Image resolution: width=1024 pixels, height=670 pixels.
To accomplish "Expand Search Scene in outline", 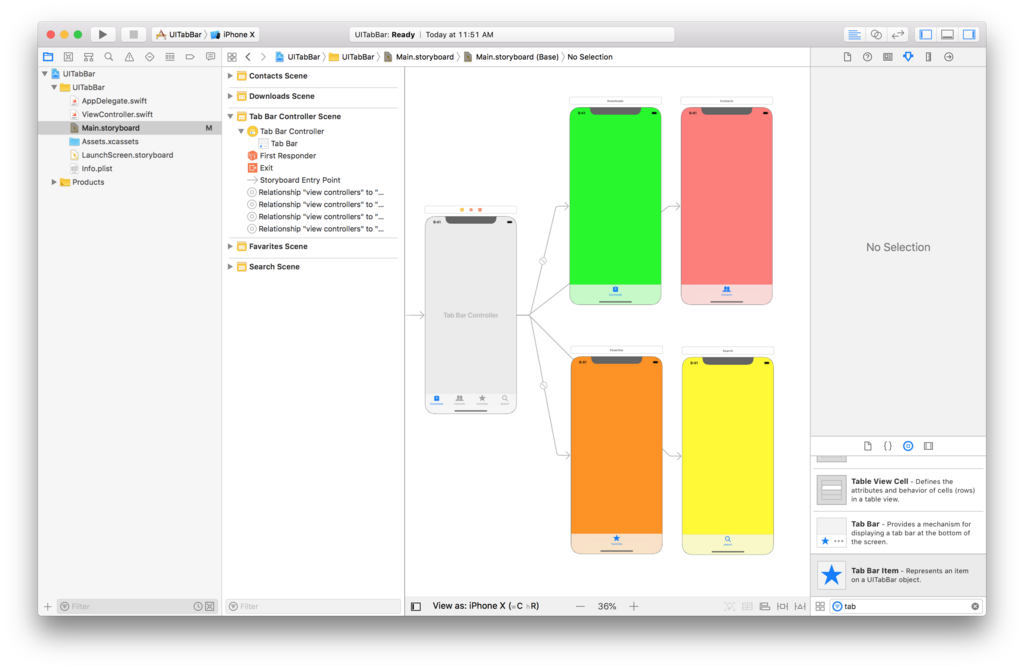I will pos(230,266).
